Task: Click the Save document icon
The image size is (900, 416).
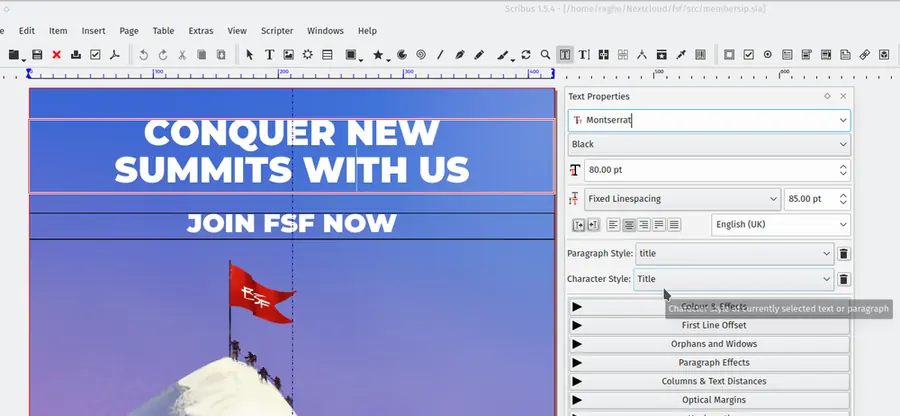Action: pyautogui.click(x=37, y=55)
